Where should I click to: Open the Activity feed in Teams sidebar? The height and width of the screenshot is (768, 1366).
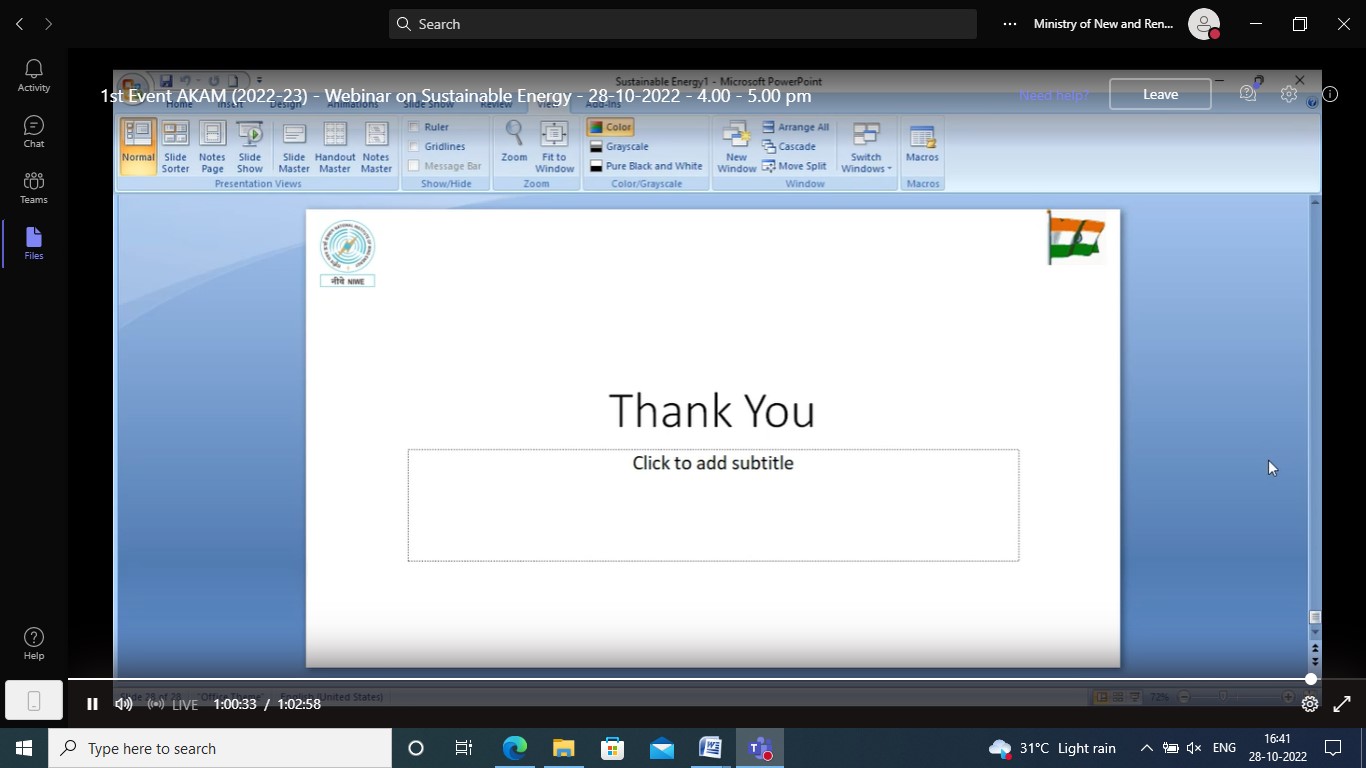click(x=33, y=75)
